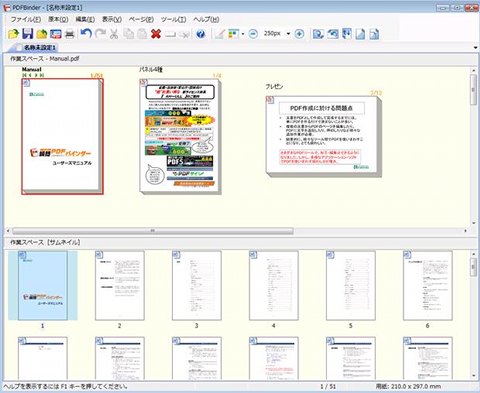
Task: Click the red X delete icon
Action: [x=156, y=34]
